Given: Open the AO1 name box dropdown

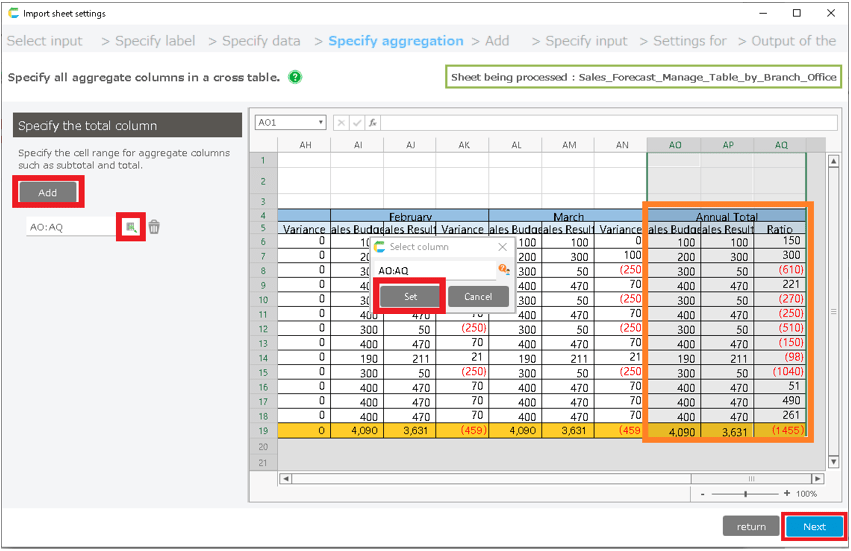Looking at the screenshot, I should tap(320, 123).
